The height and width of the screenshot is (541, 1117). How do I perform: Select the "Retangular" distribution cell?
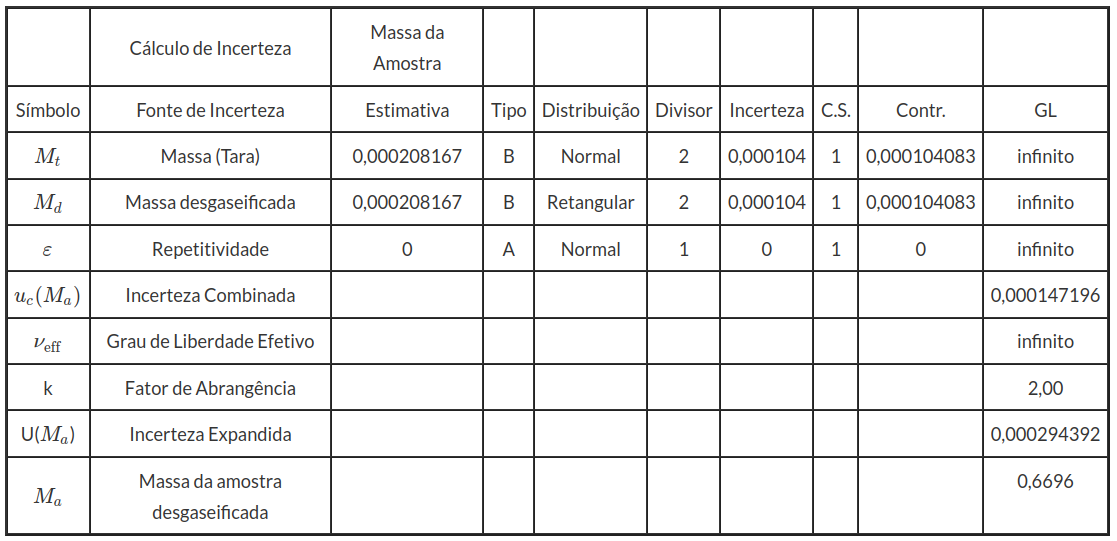pyautogui.click(x=590, y=203)
